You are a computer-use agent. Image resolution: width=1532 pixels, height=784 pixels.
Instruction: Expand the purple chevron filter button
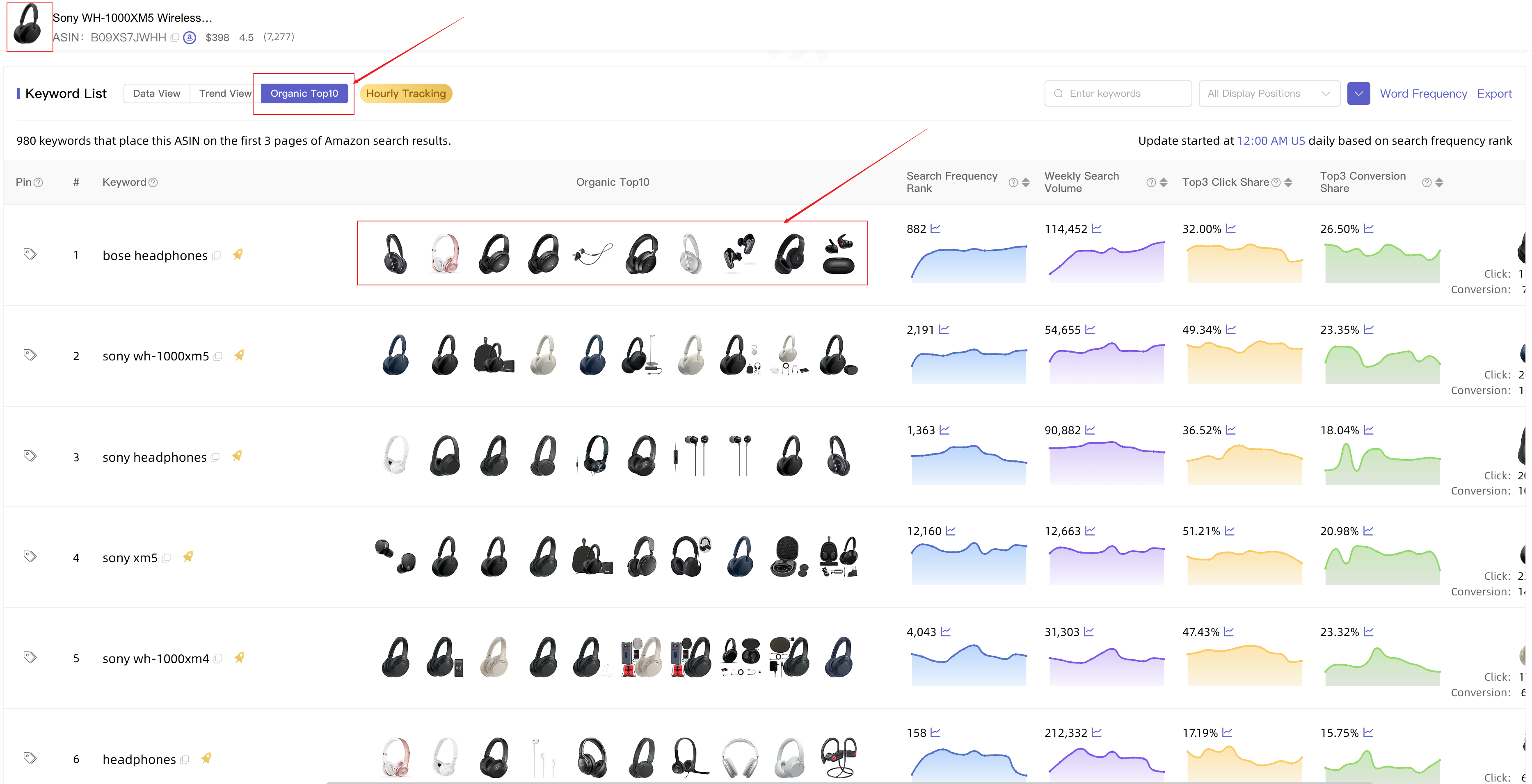coord(1358,93)
